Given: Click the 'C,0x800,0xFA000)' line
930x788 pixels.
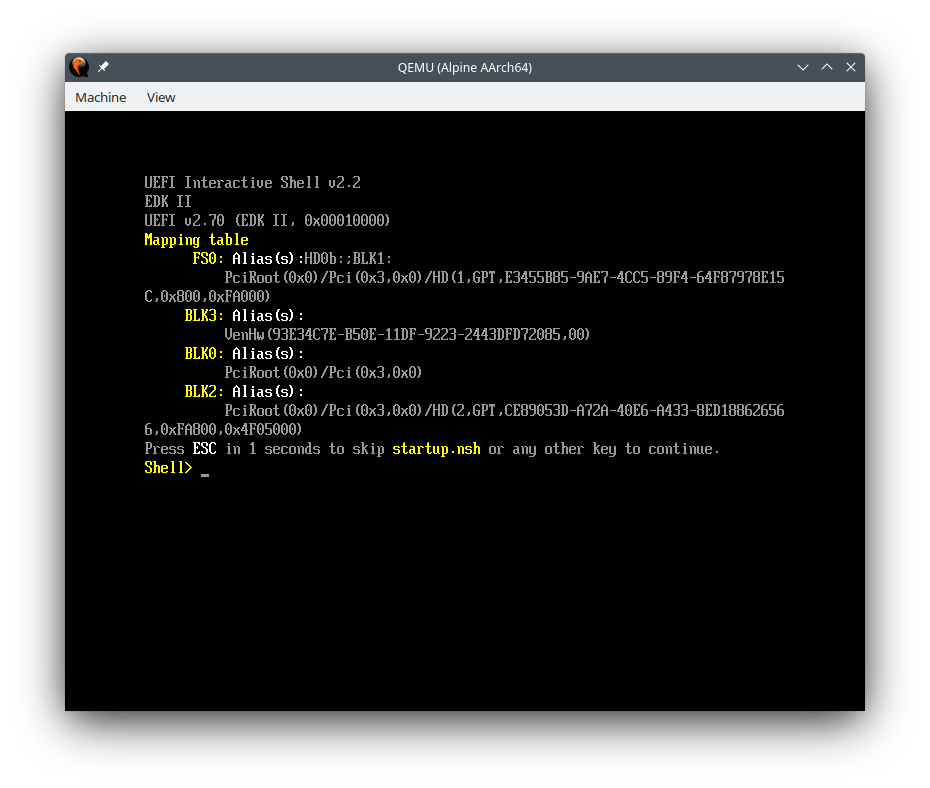Looking at the screenshot, I should pyautogui.click(x=207, y=296).
